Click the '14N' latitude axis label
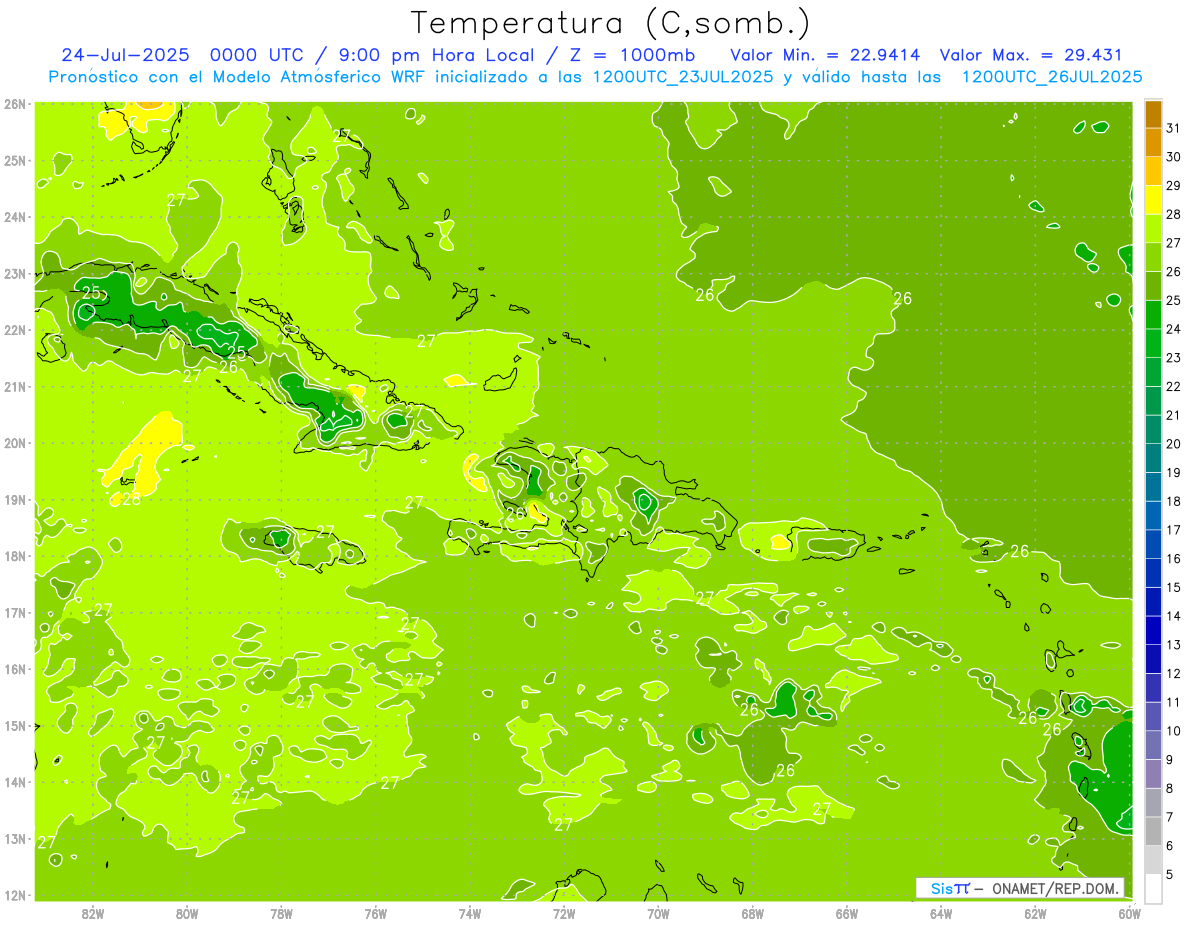 click(14, 782)
